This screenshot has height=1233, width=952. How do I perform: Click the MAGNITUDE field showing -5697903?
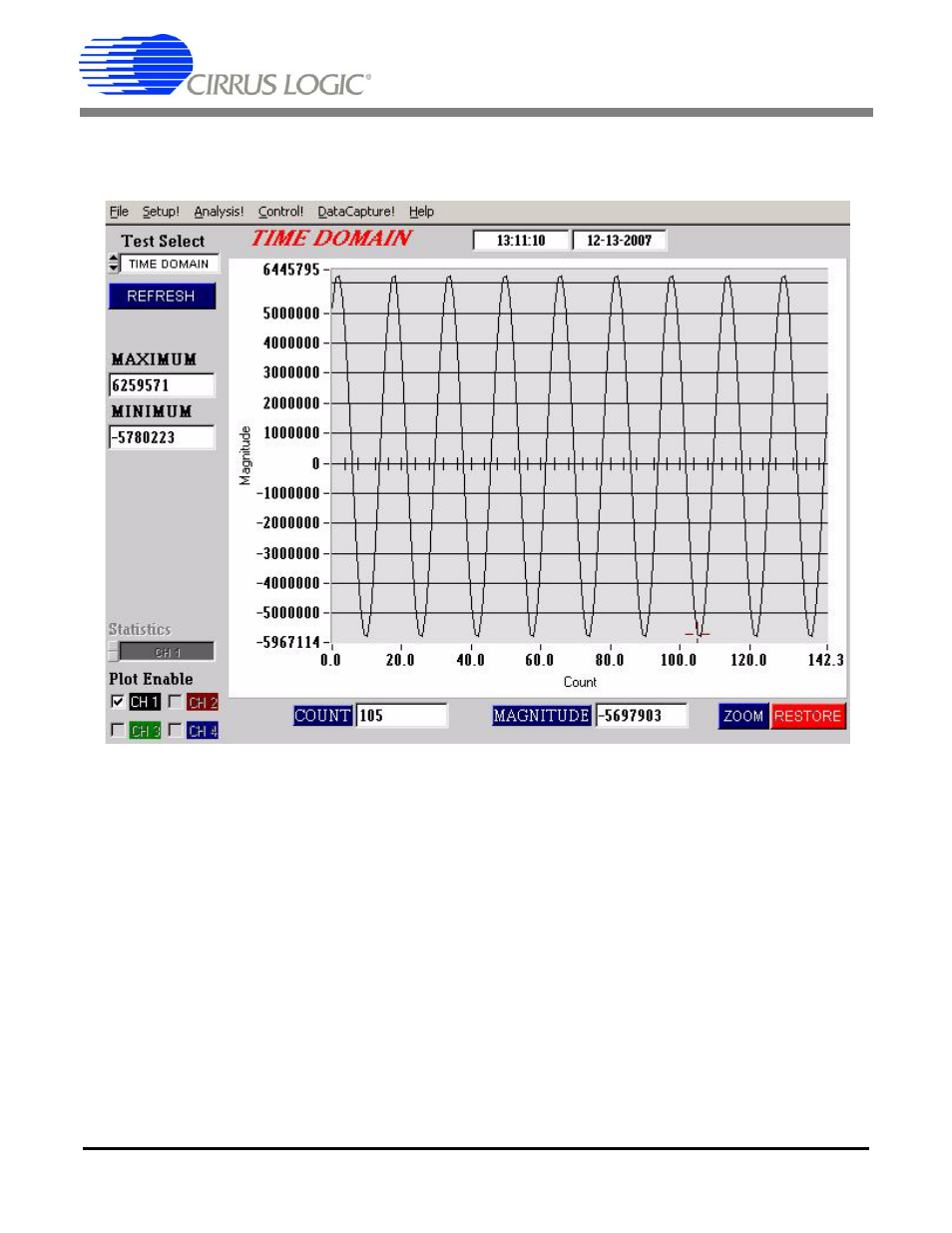[641, 716]
